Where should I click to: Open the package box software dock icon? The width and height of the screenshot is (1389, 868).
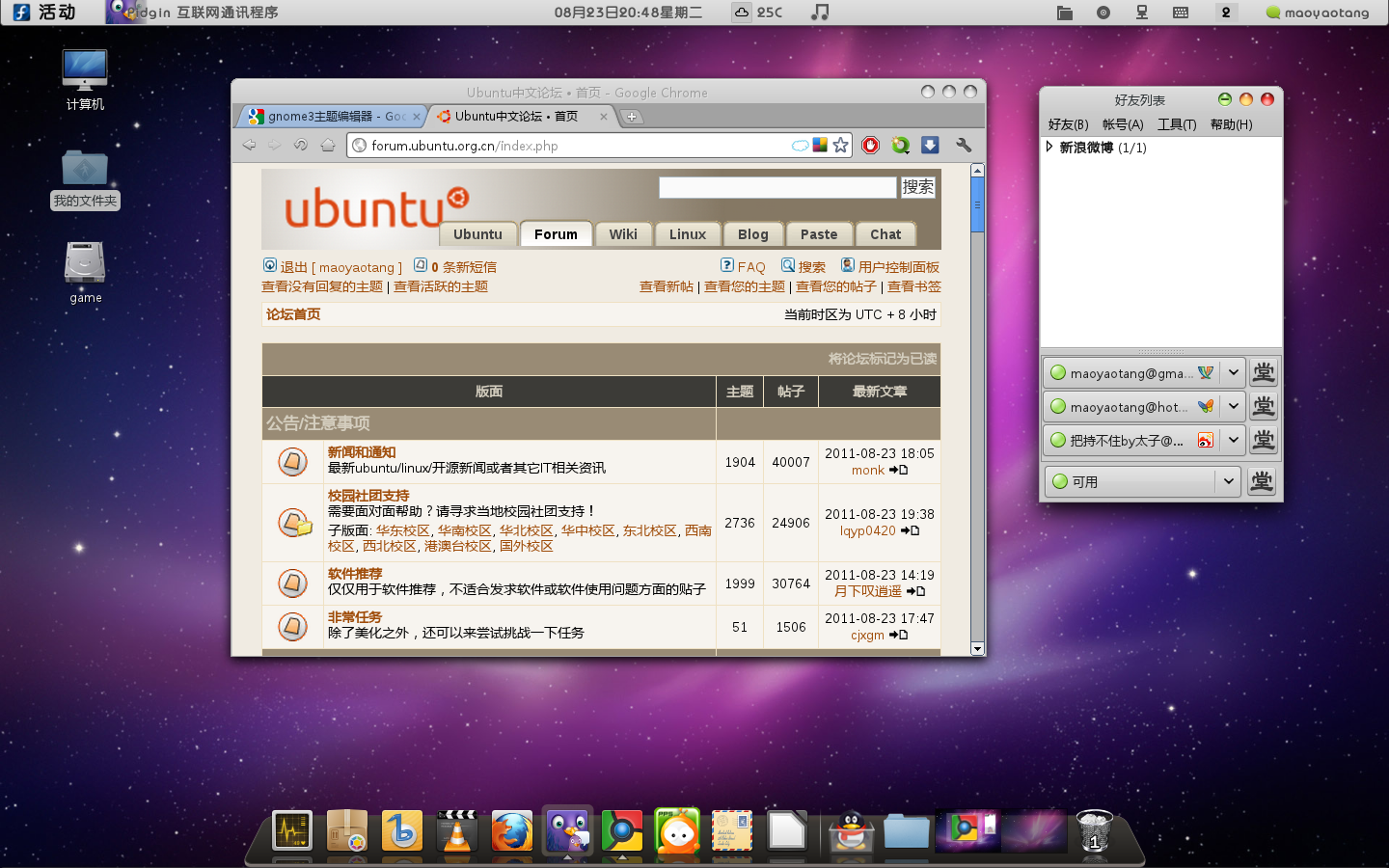(347, 829)
